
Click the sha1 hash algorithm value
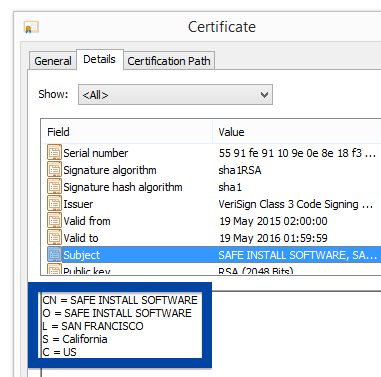click(x=230, y=187)
